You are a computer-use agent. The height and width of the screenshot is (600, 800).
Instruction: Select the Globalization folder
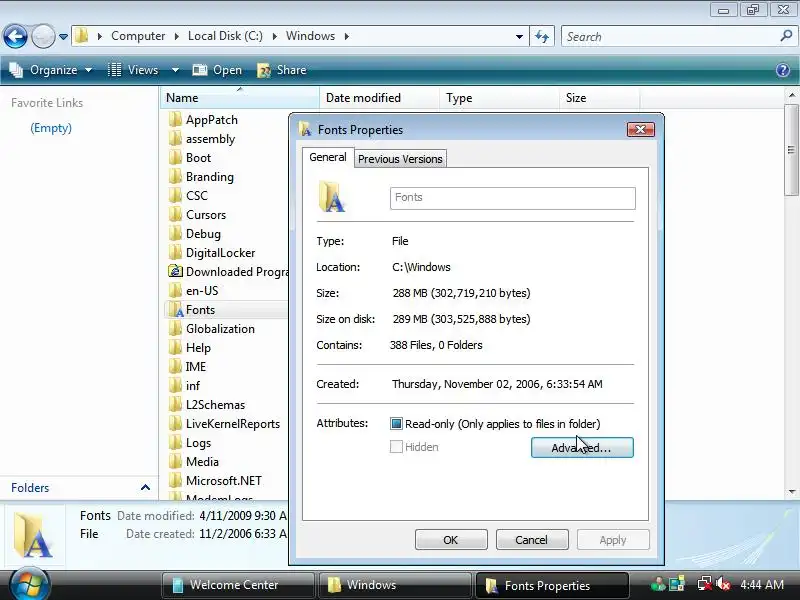pos(220,329)
